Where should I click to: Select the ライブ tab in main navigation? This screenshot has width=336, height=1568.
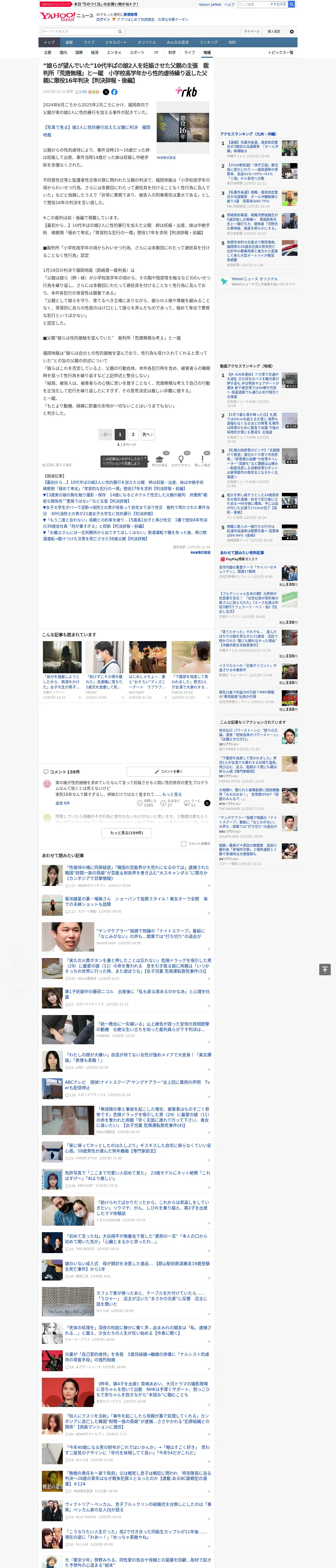(89, 42)
